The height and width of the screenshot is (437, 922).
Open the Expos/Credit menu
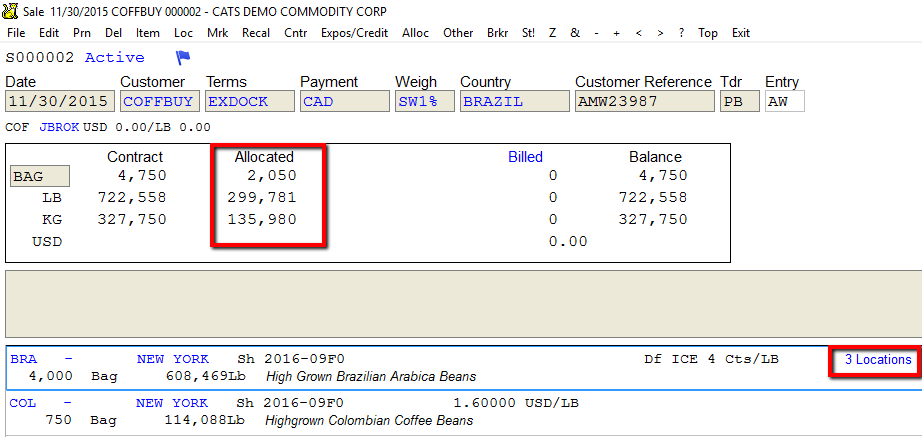tap(354, 33)
